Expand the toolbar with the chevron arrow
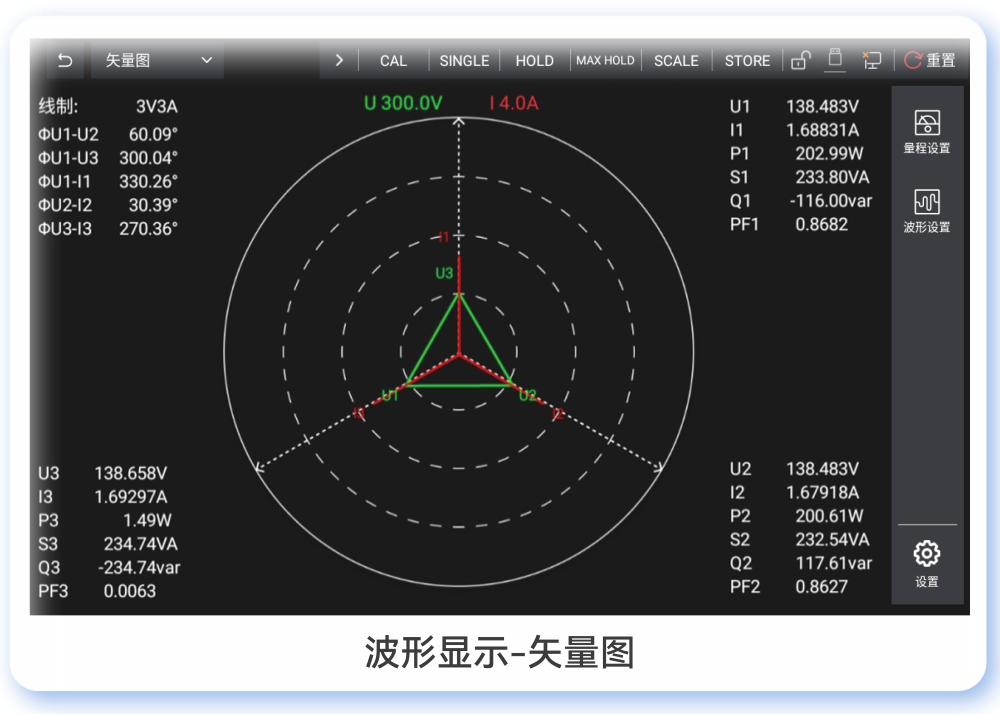Image resolution: width=1000 pixels, height=714 pixels. coord(338,60)
